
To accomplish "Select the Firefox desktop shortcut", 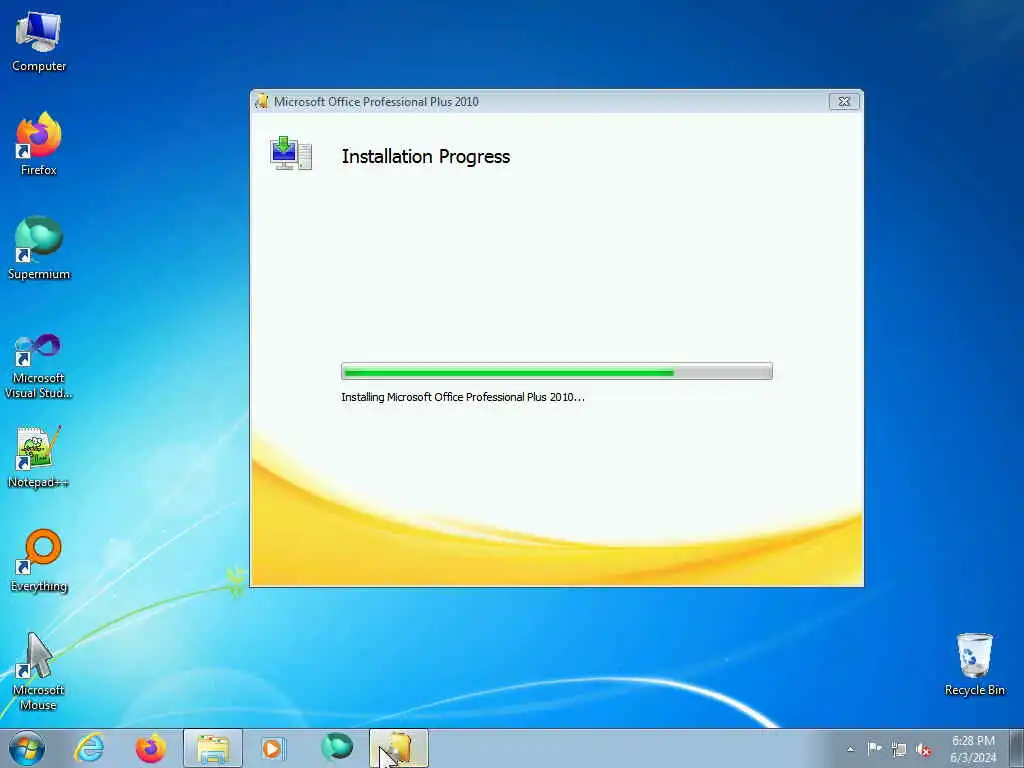I will (x=39, y=144).
